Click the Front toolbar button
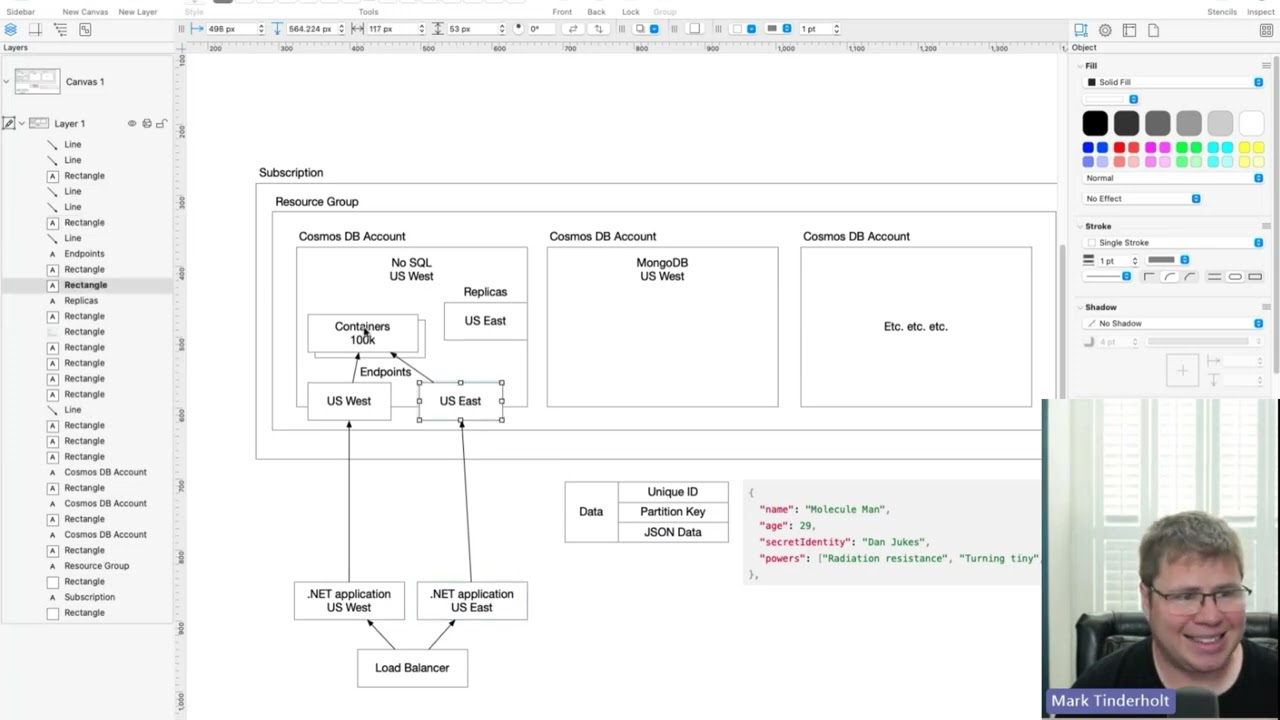This screenshot has width=1280, height=720. coord(562,12)
